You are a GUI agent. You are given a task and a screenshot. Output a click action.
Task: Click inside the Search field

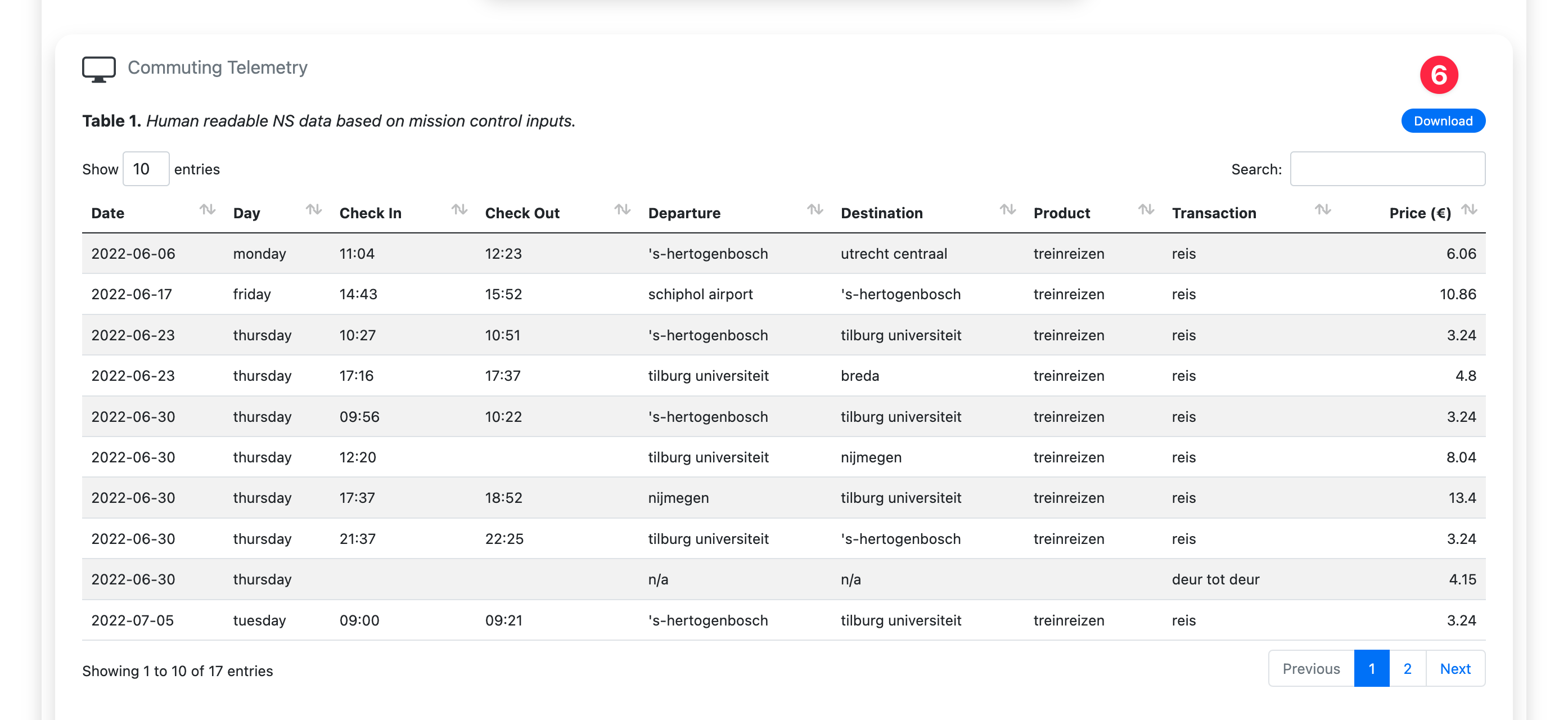[x=1388, y=169]
